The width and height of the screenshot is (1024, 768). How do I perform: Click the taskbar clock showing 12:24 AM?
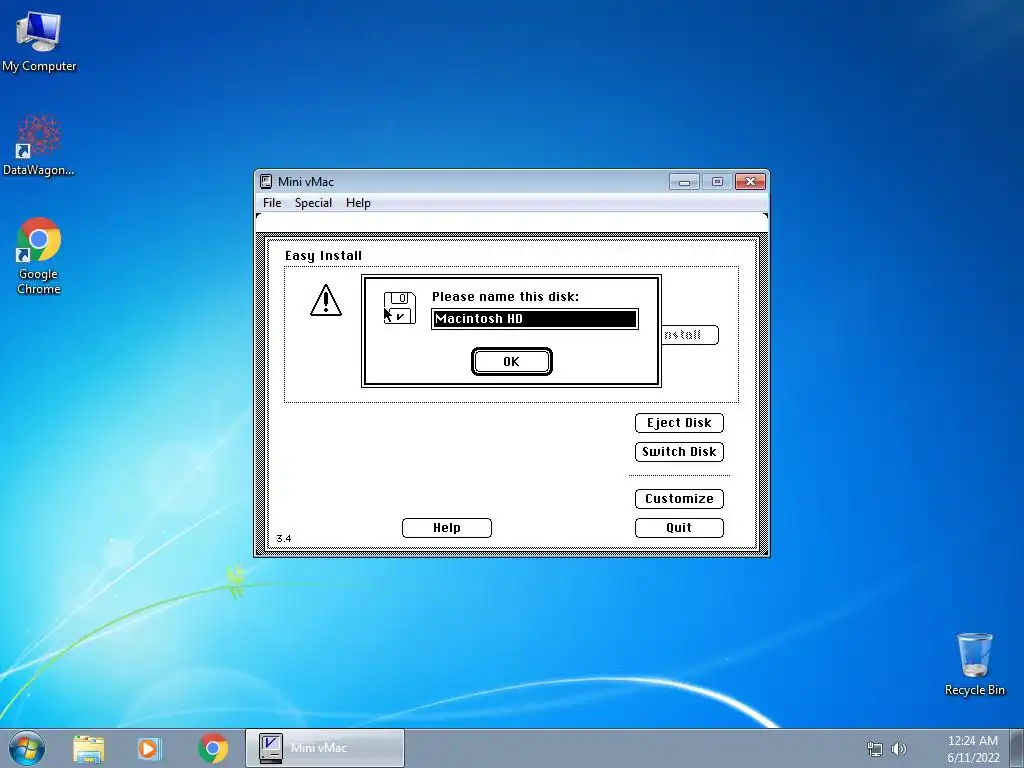pos(973,748)
